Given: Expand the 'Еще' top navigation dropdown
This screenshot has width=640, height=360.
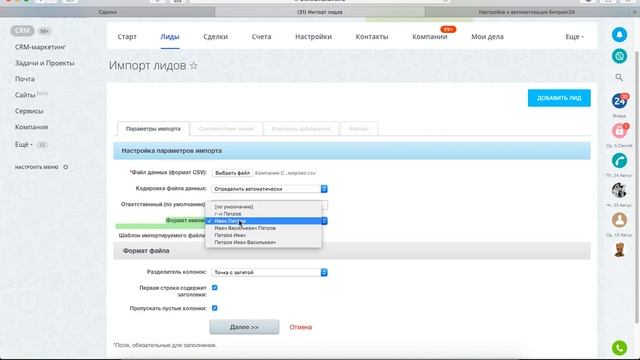Looking at the screenshot, I should pyautogui.click(x=574, y=37).
